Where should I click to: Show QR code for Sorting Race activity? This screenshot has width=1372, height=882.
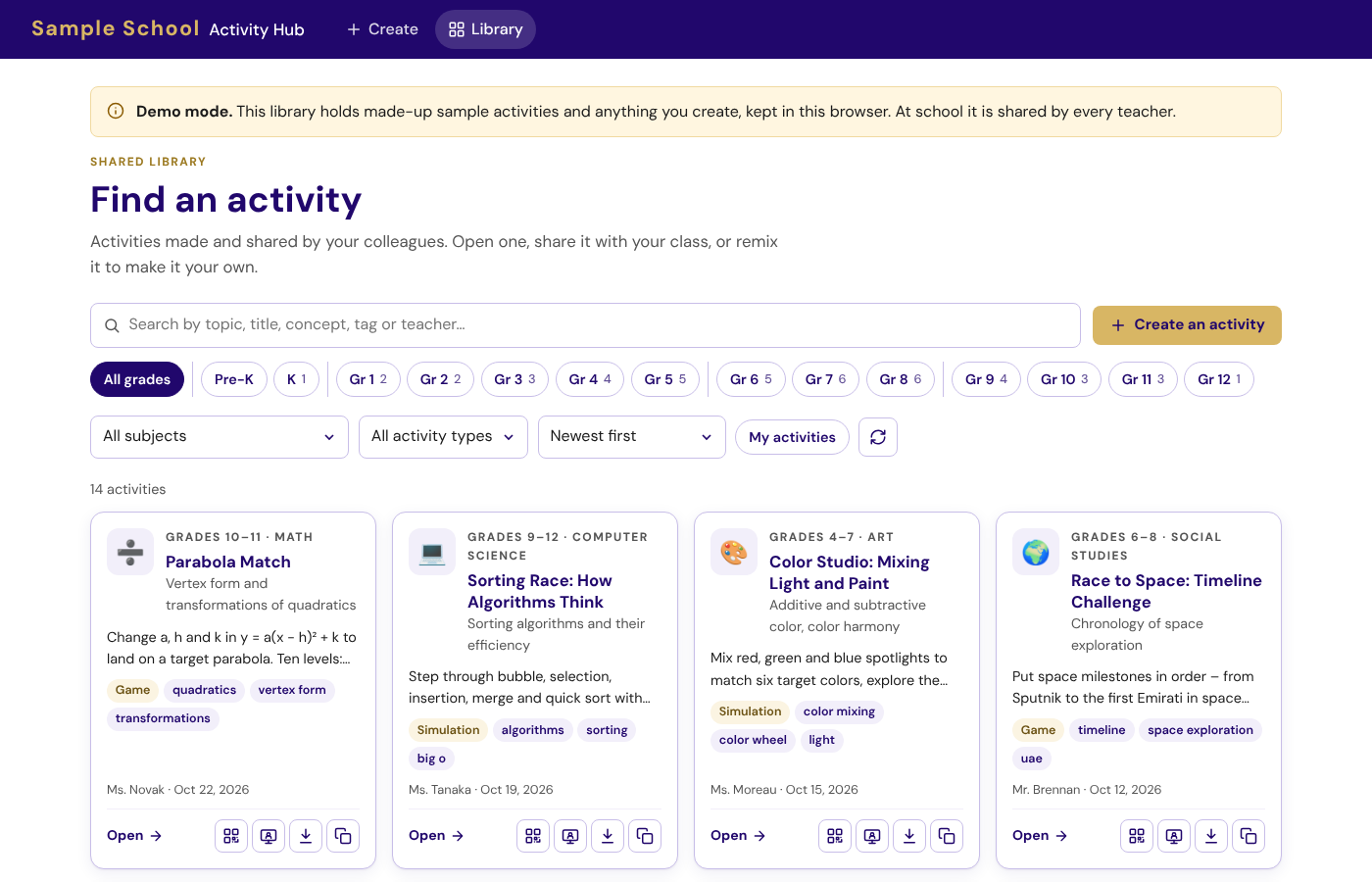click(x=533, y=836)
